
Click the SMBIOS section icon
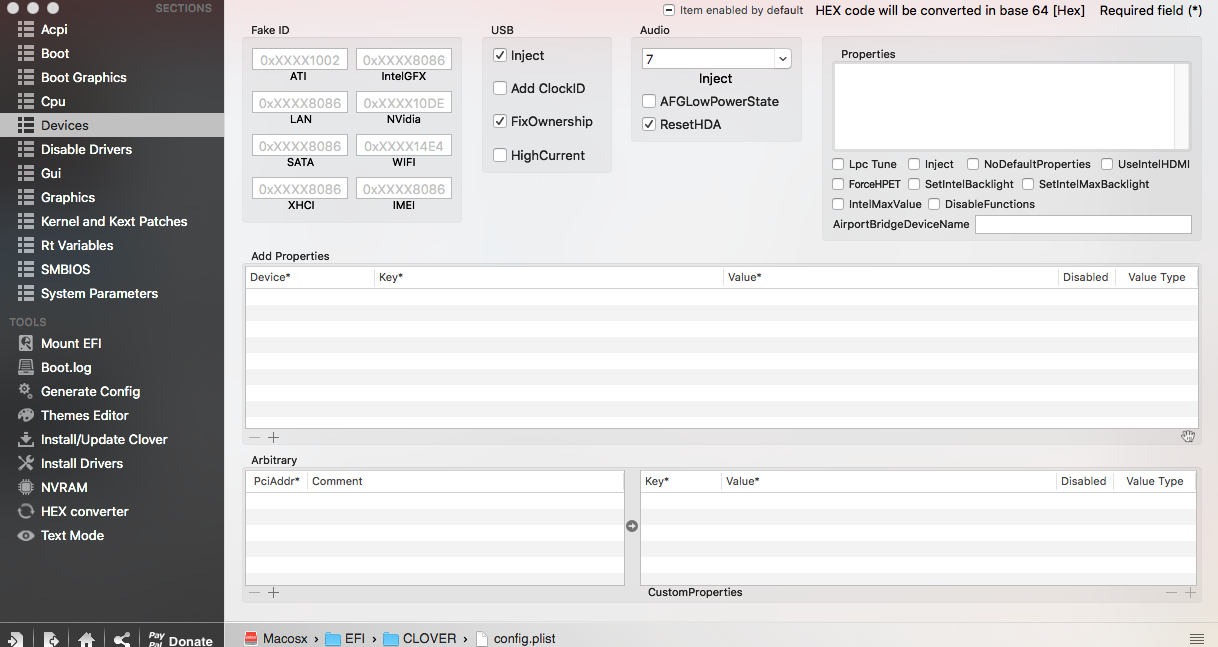pyautogui.click(x=26, y=270)
